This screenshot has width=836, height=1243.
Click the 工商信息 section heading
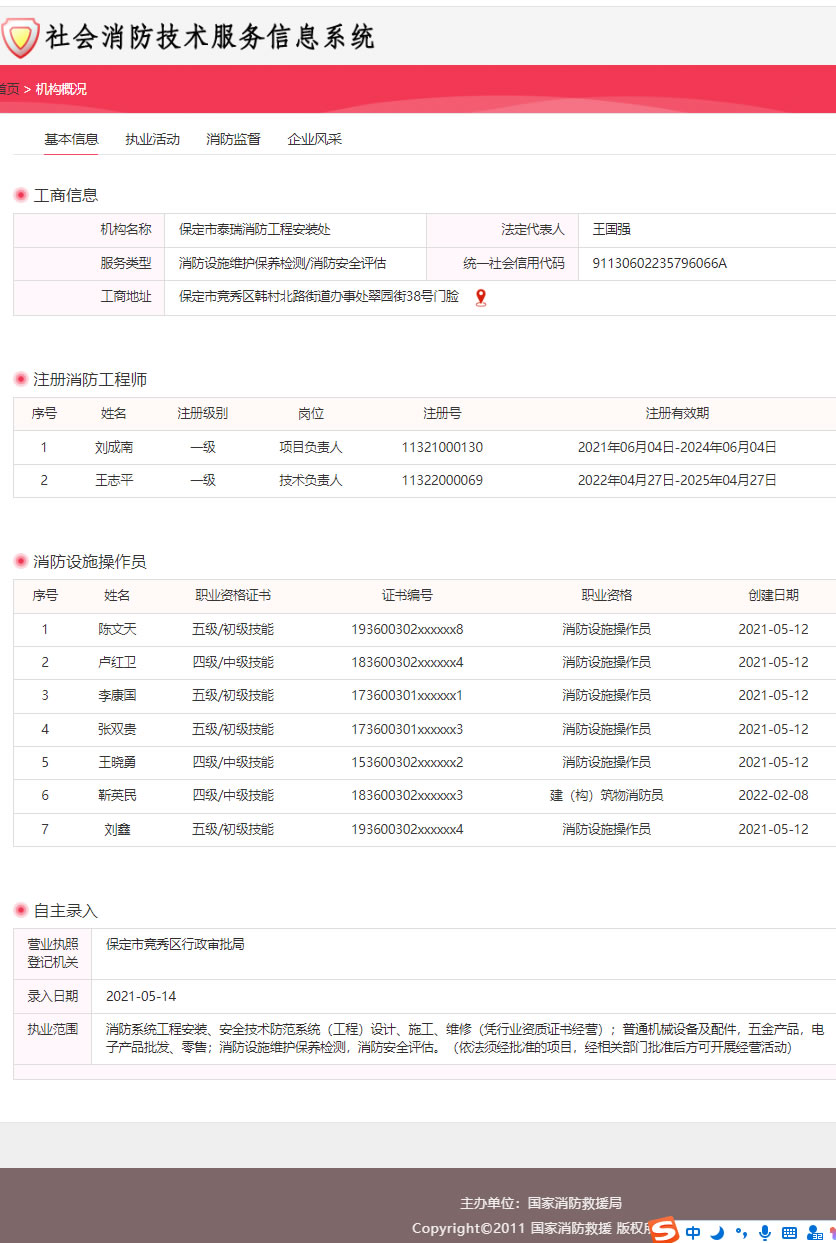tap(66, 195)
